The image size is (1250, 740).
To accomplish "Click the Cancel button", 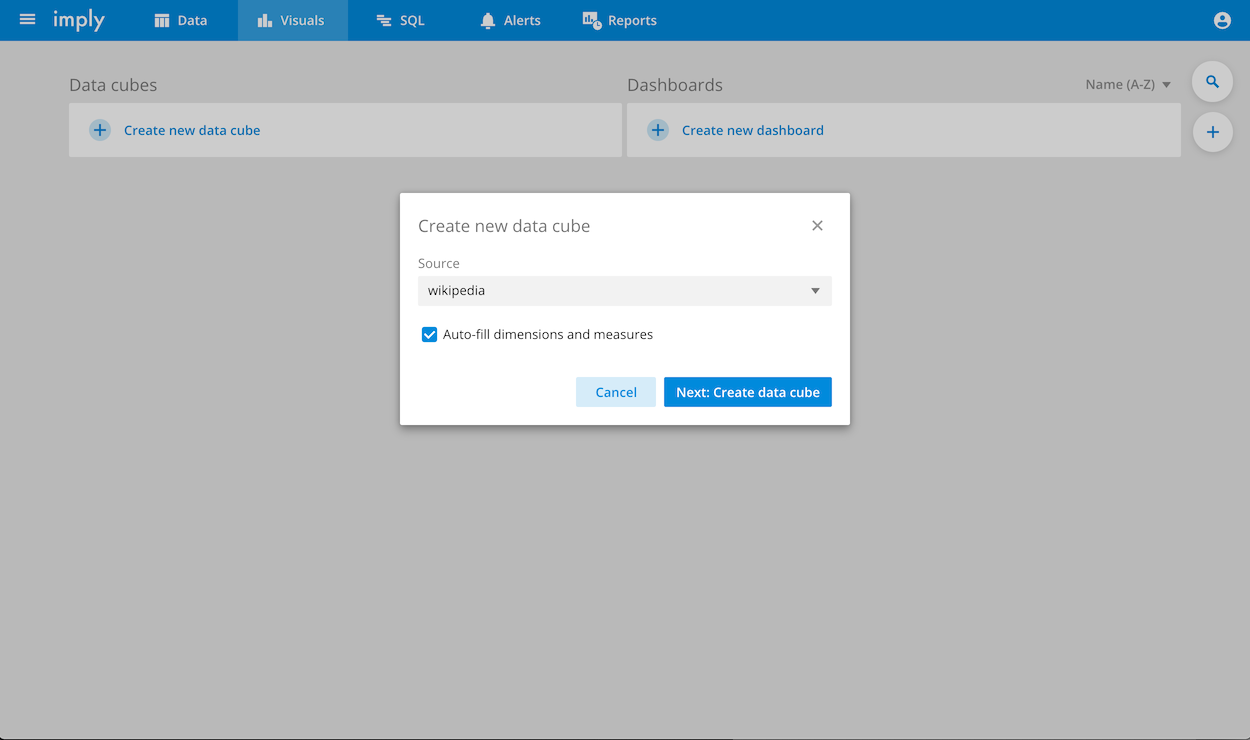I will click(616, 392).
